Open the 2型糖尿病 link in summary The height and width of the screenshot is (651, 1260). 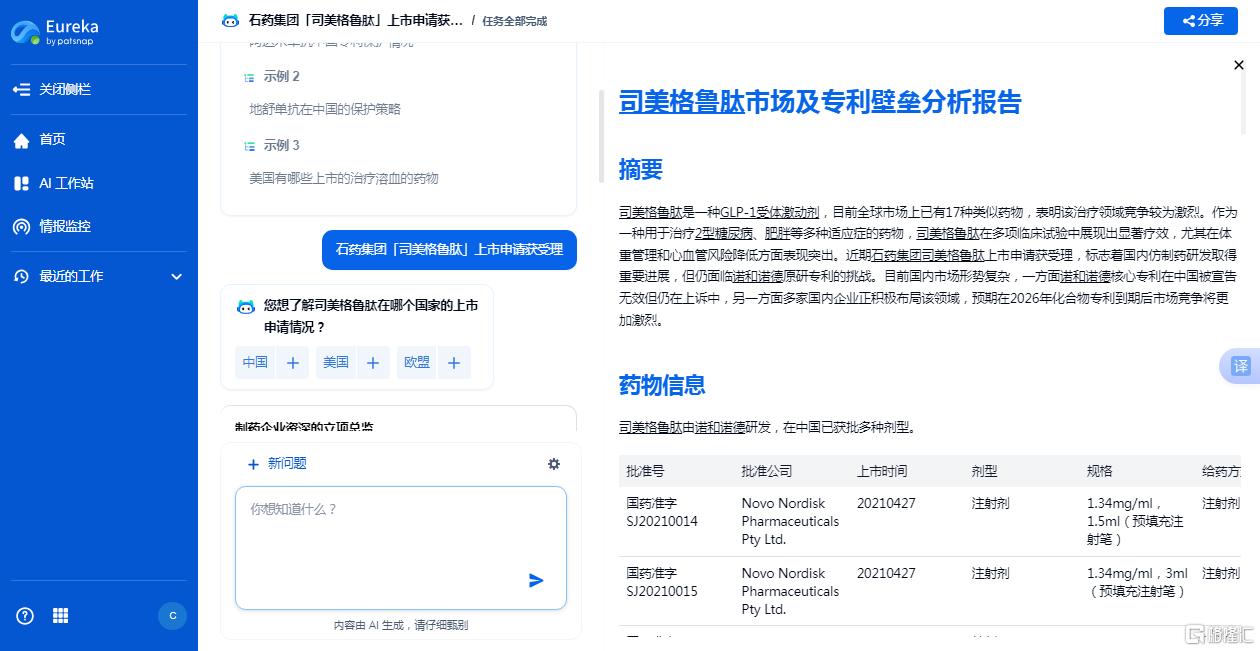(726, 234)
